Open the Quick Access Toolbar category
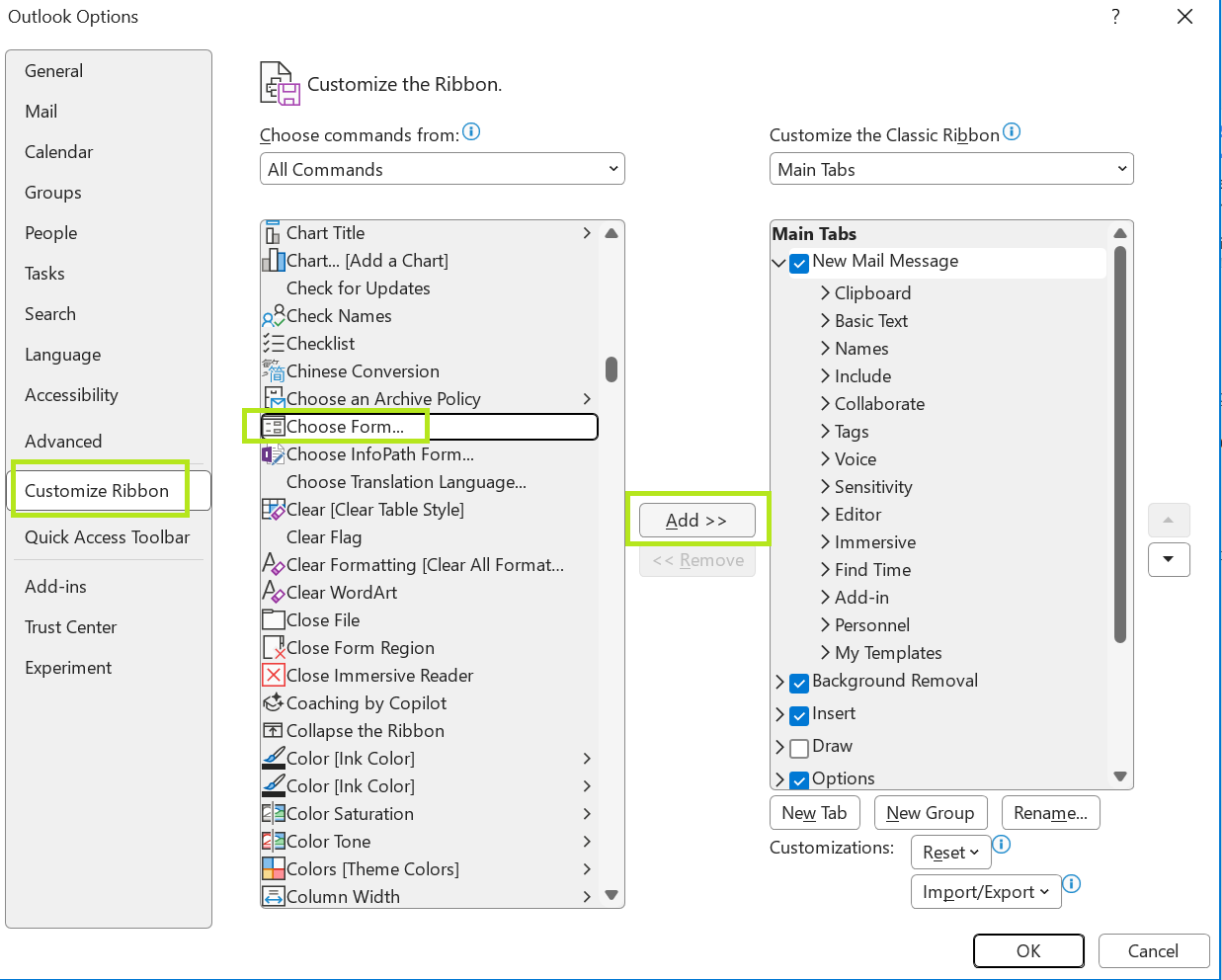This screenshot has width=1222, height=980. pos(107,537)
